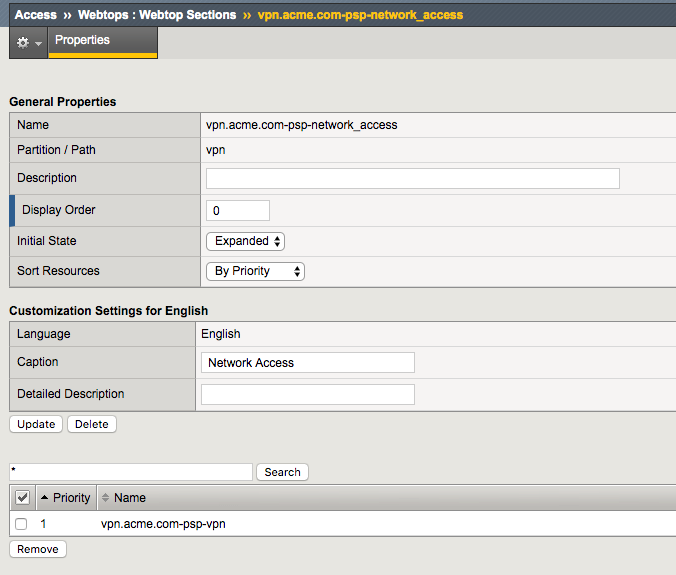Focus the Detailed Description field

click(x=308, y=394)
